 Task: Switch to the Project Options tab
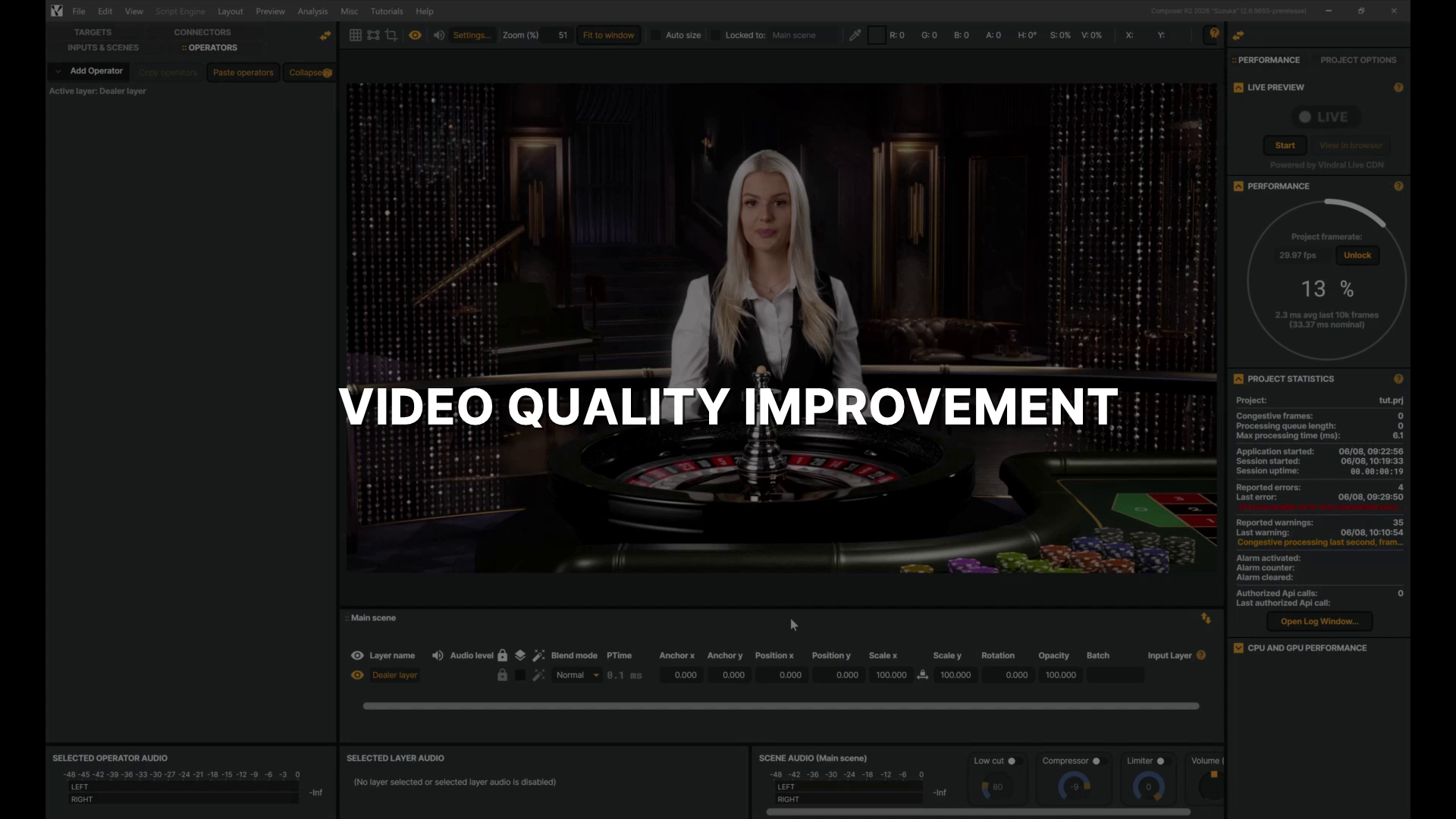coord(1358,60)
